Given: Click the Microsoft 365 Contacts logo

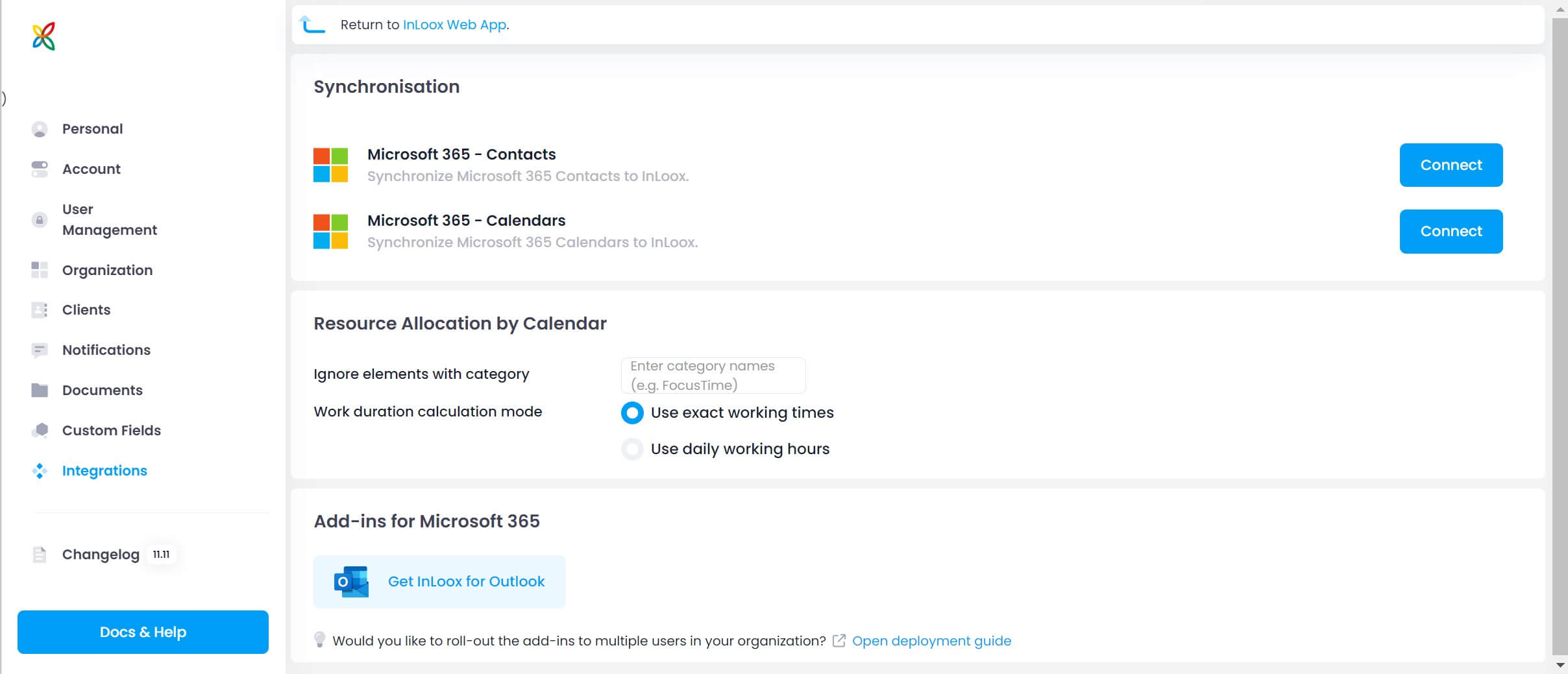Looking at the screenshot, I should click(330, 164).
